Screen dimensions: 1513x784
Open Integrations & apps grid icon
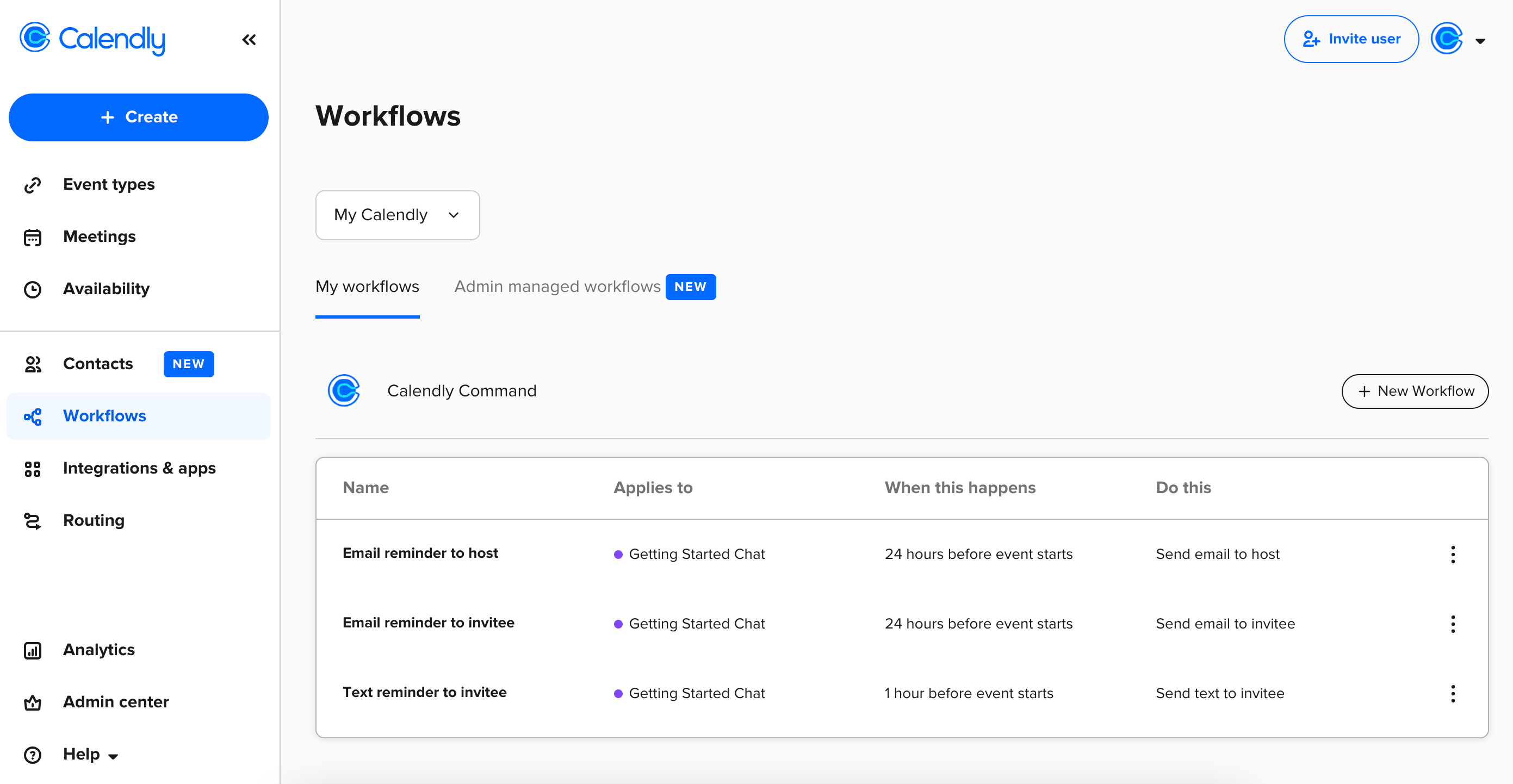(x=32, y=469)
